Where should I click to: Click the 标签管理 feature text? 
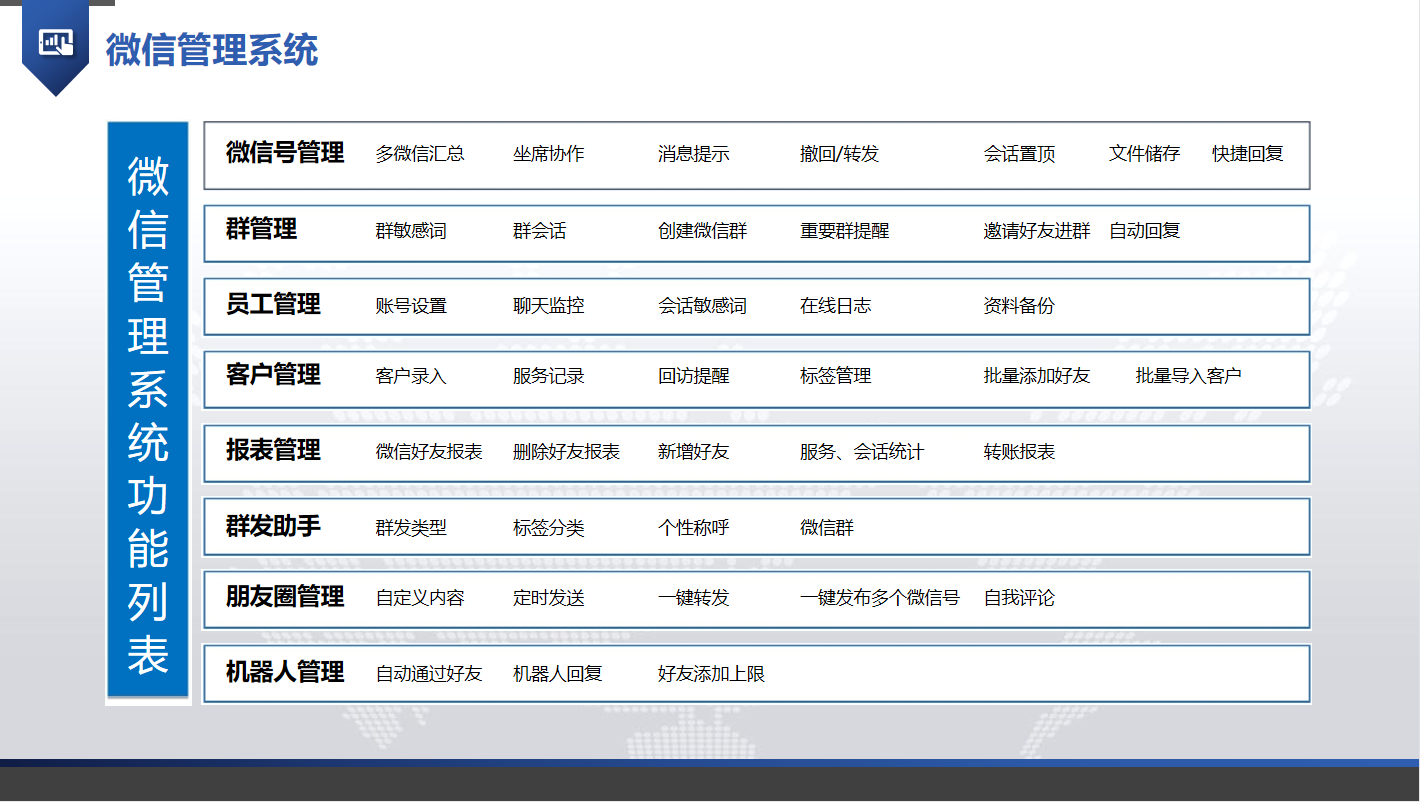click(835, 376)
